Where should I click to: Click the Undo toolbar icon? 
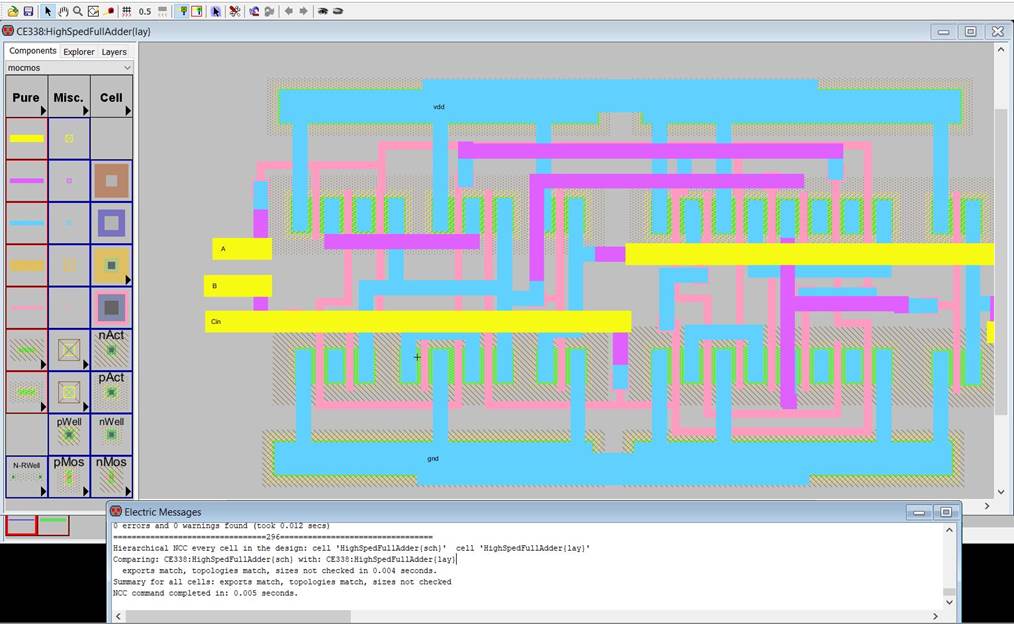[254, 11]
